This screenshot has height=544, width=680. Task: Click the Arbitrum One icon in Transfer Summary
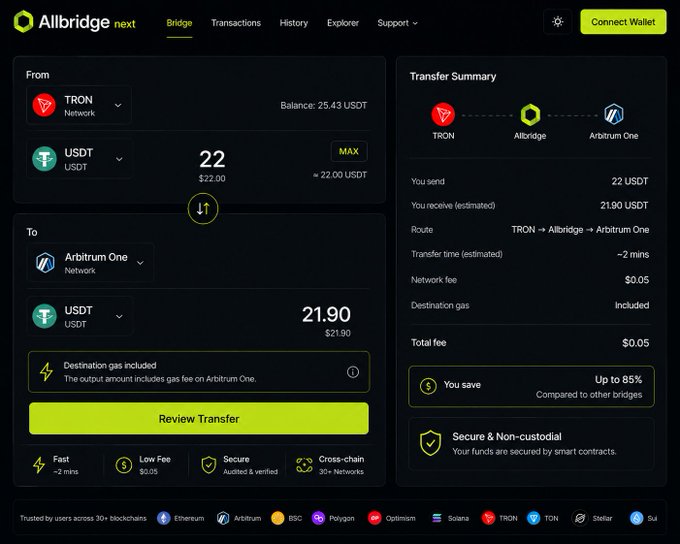click(614, 115)
